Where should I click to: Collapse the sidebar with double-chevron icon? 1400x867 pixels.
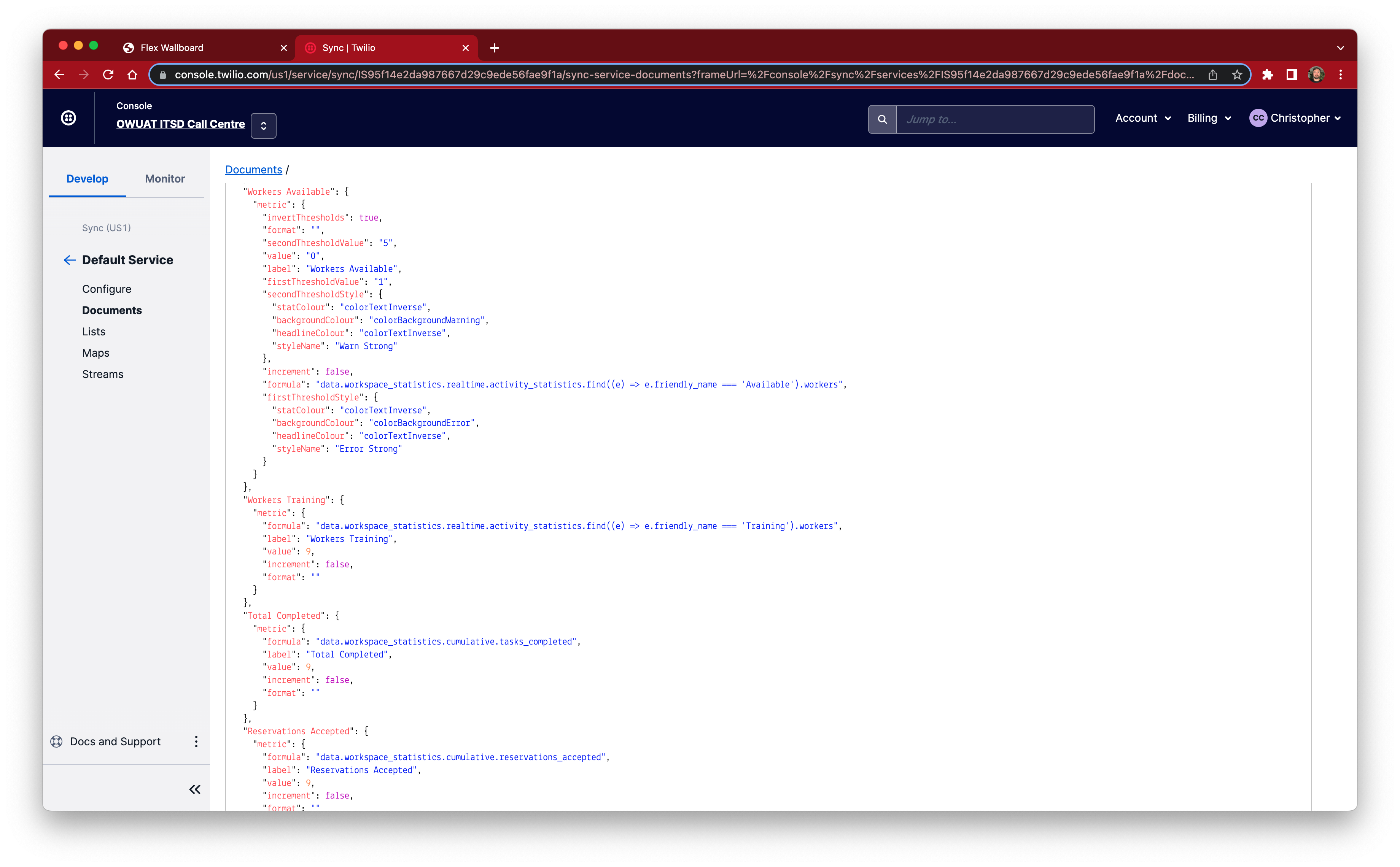pyautogui.click(x=195, y=789)
